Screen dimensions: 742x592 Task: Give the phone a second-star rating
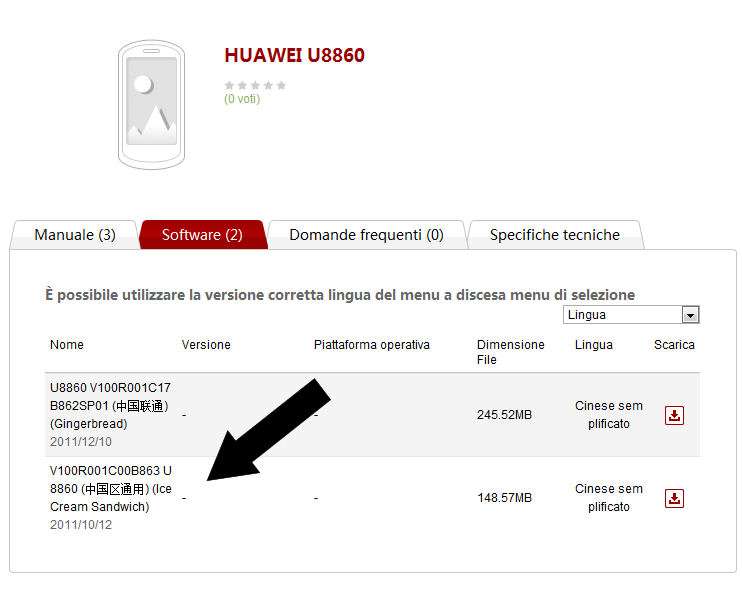click(x=242, y=85)
